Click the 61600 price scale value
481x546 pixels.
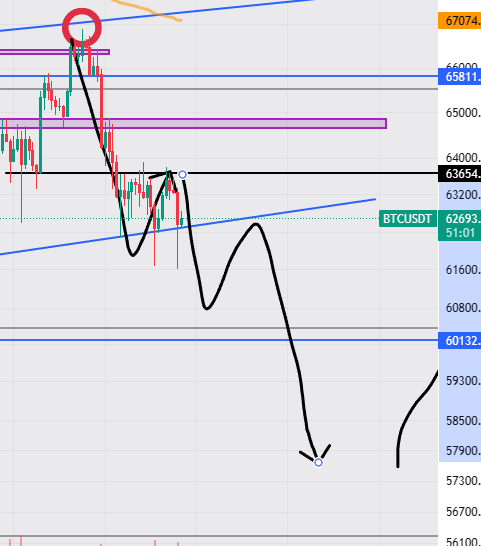(x=463, y=270)
